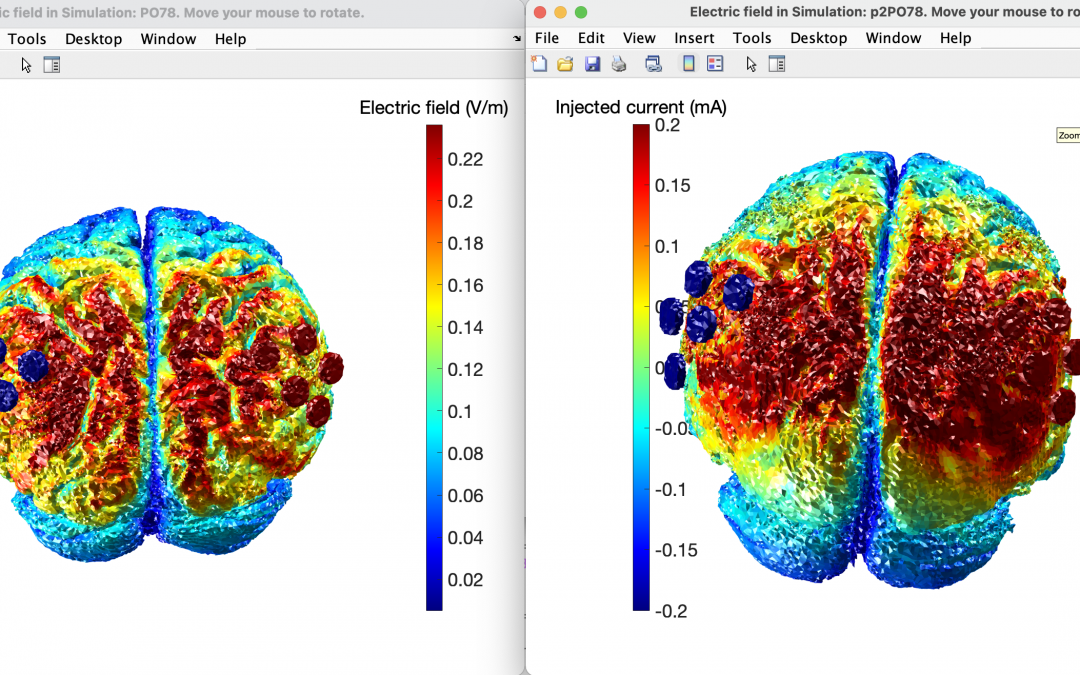Open Property Inspector in p2PO78 window
Screen dimensions: 1080x675
(776, 64)
